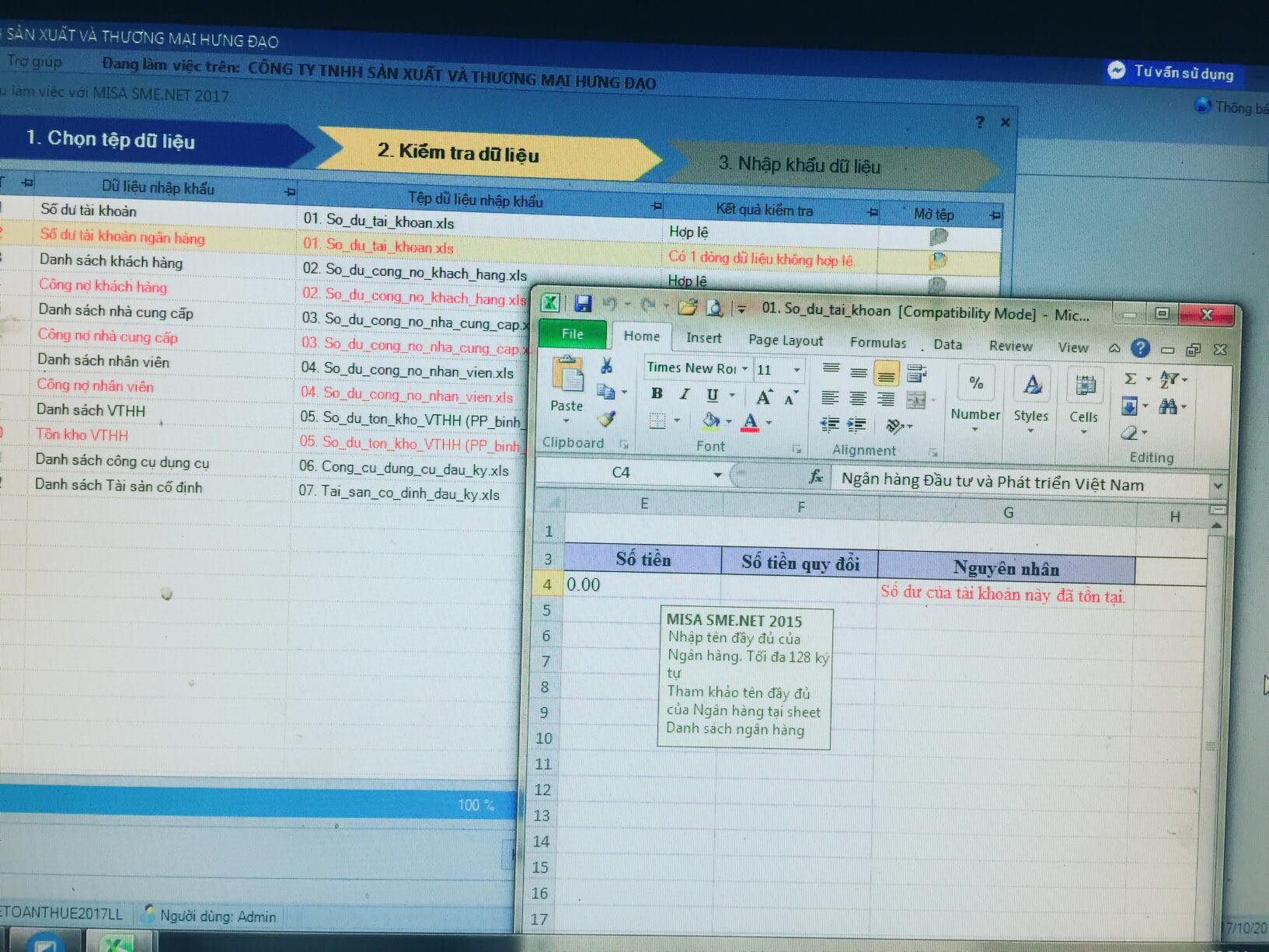Insert function using fx button
The width and height of the screenshot is (1269, 952).
[815, 476]
